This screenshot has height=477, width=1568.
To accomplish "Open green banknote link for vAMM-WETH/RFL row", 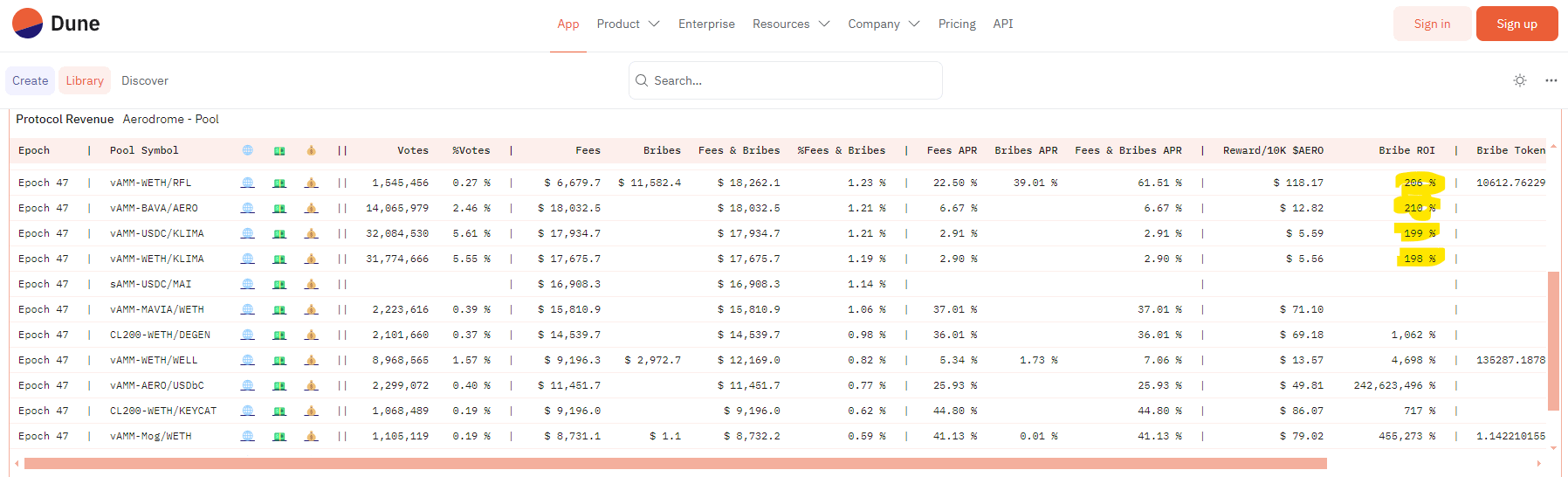I will [x=279, y=183].
